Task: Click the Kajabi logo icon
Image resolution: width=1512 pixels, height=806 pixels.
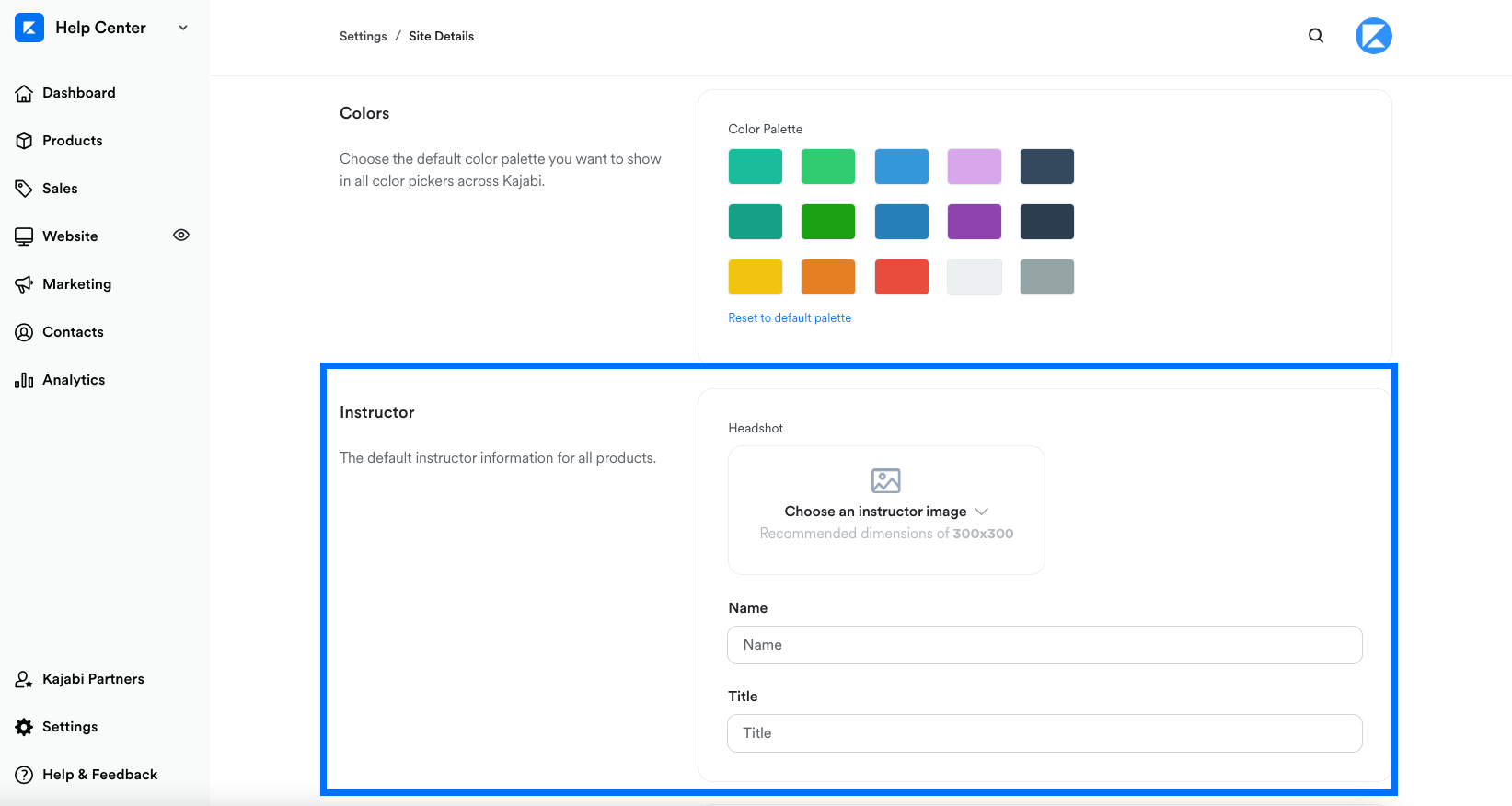Action: (29, 28)
